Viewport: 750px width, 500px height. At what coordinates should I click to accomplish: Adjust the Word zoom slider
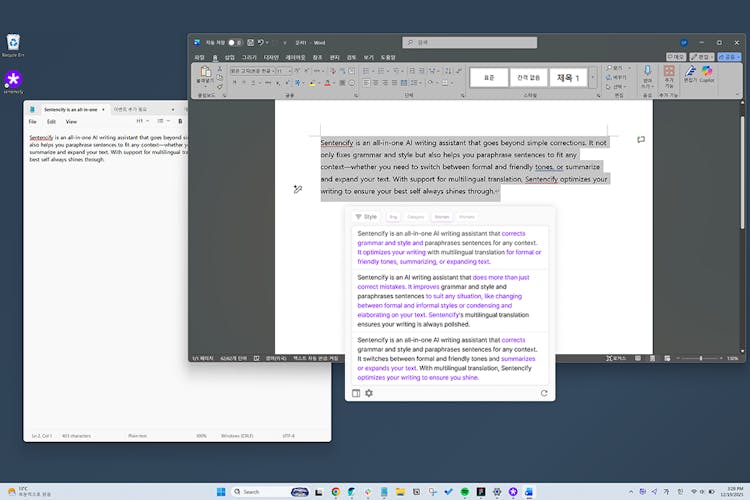(700, 357)
